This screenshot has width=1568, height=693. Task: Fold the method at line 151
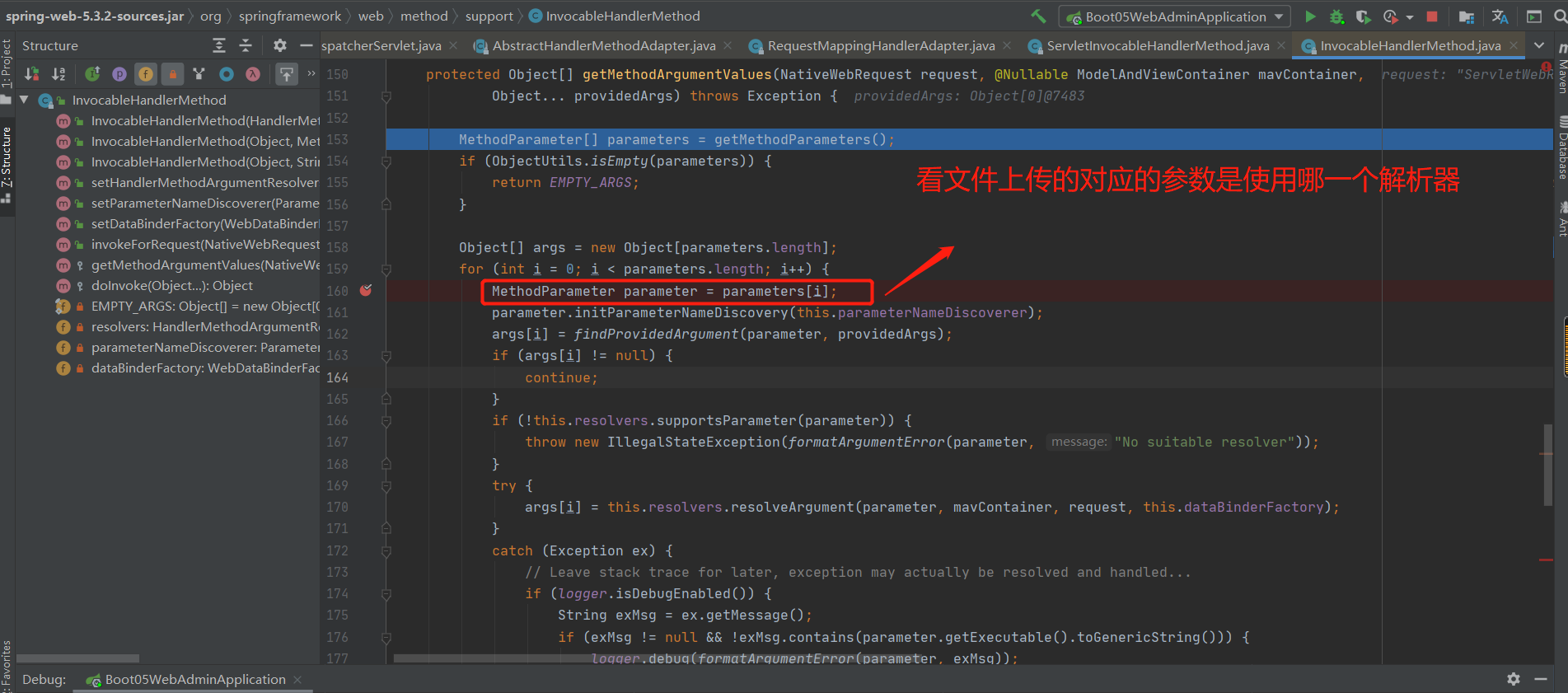coord(386,96)
